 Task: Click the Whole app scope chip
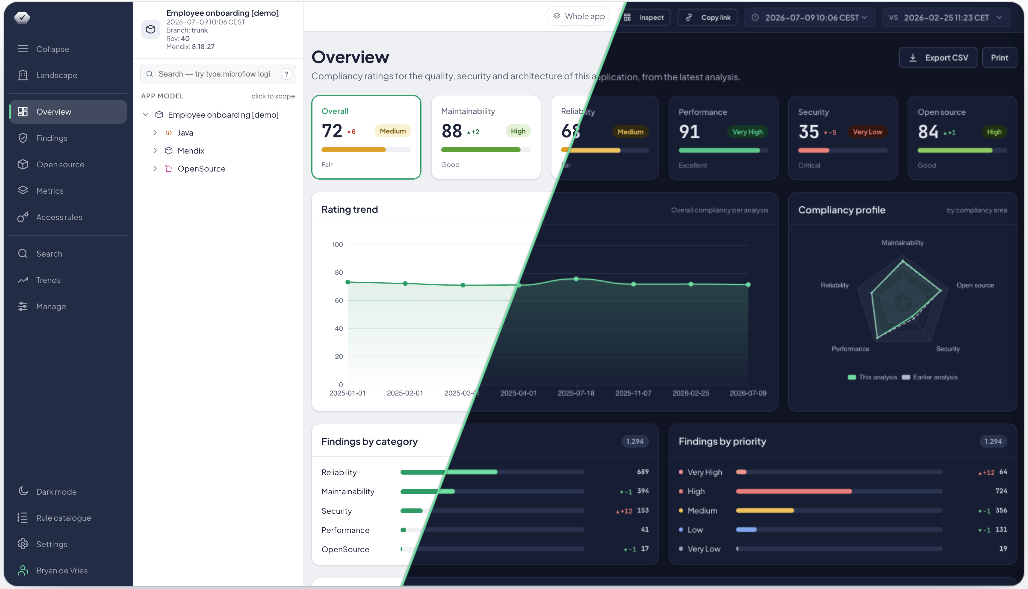[x=578, y=16]
